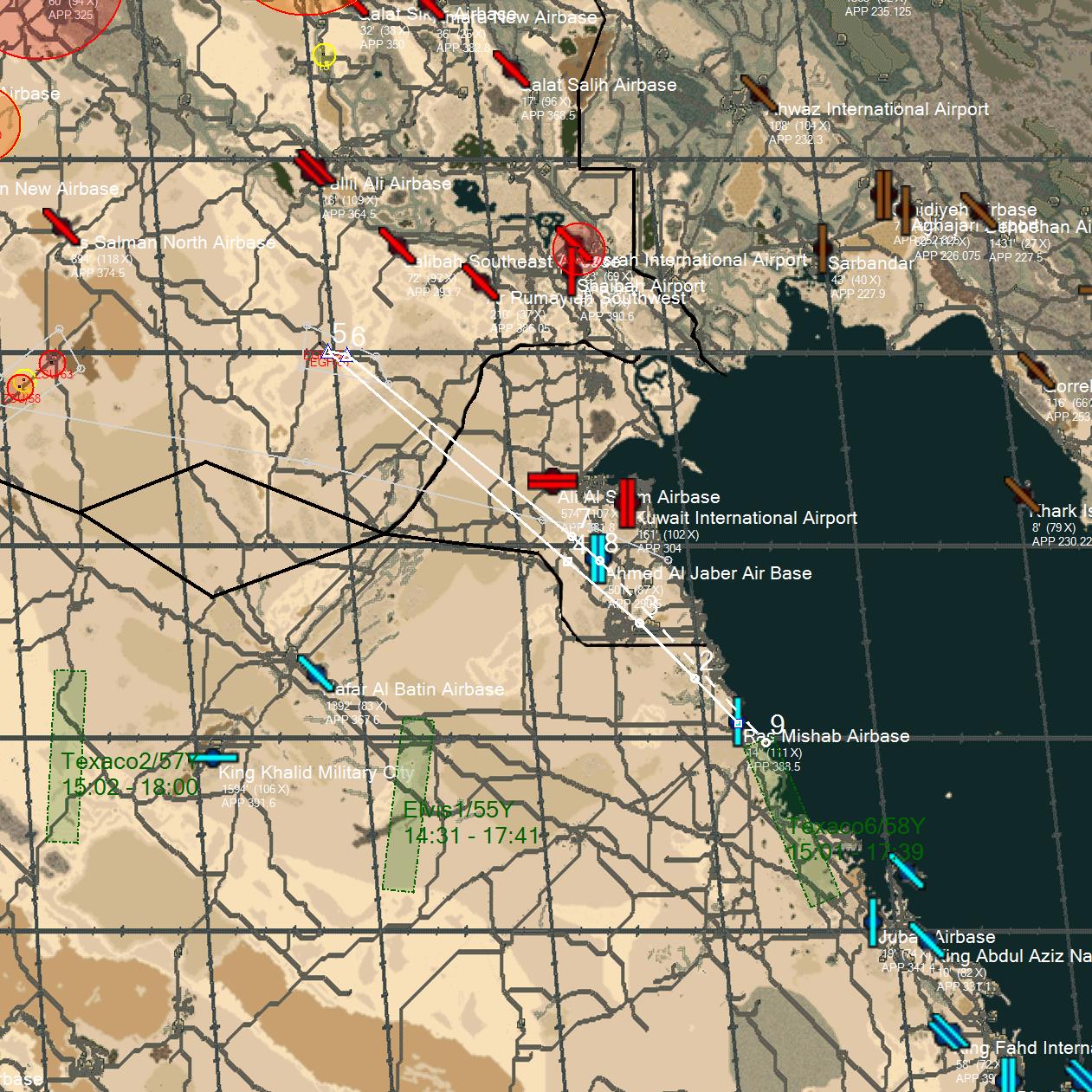Select the King Khalid Military City runway icon
Screen dimensions: 1092x1092
coord(211,758)
